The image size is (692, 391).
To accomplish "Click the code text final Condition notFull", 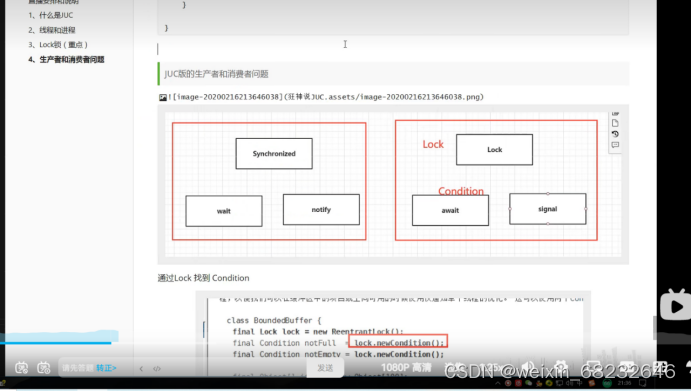I will 284,343.
